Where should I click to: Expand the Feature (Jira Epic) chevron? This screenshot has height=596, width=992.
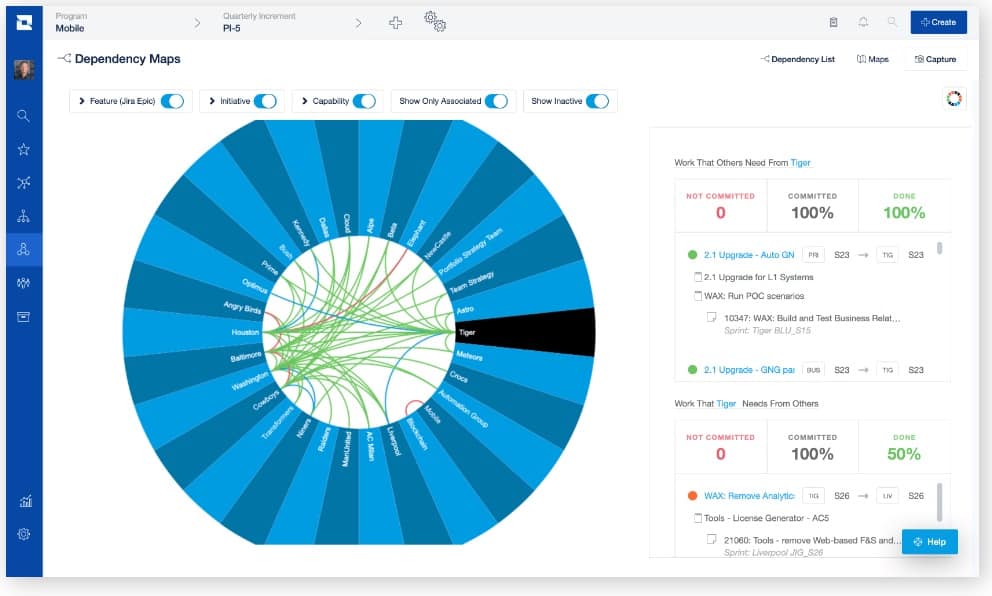click(x=82, y=101)
